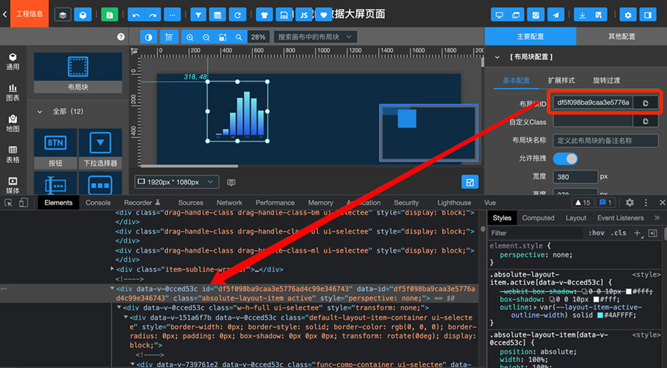Expand the item-subline-wrapper div node
This screenshot has height=368, width=667.
(x=112, y=269)
